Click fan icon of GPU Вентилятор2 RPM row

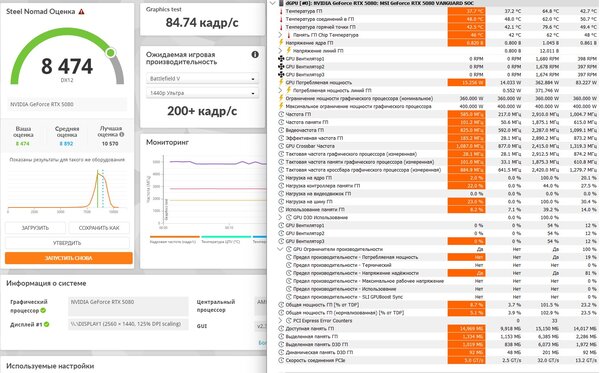click(281, 67)
